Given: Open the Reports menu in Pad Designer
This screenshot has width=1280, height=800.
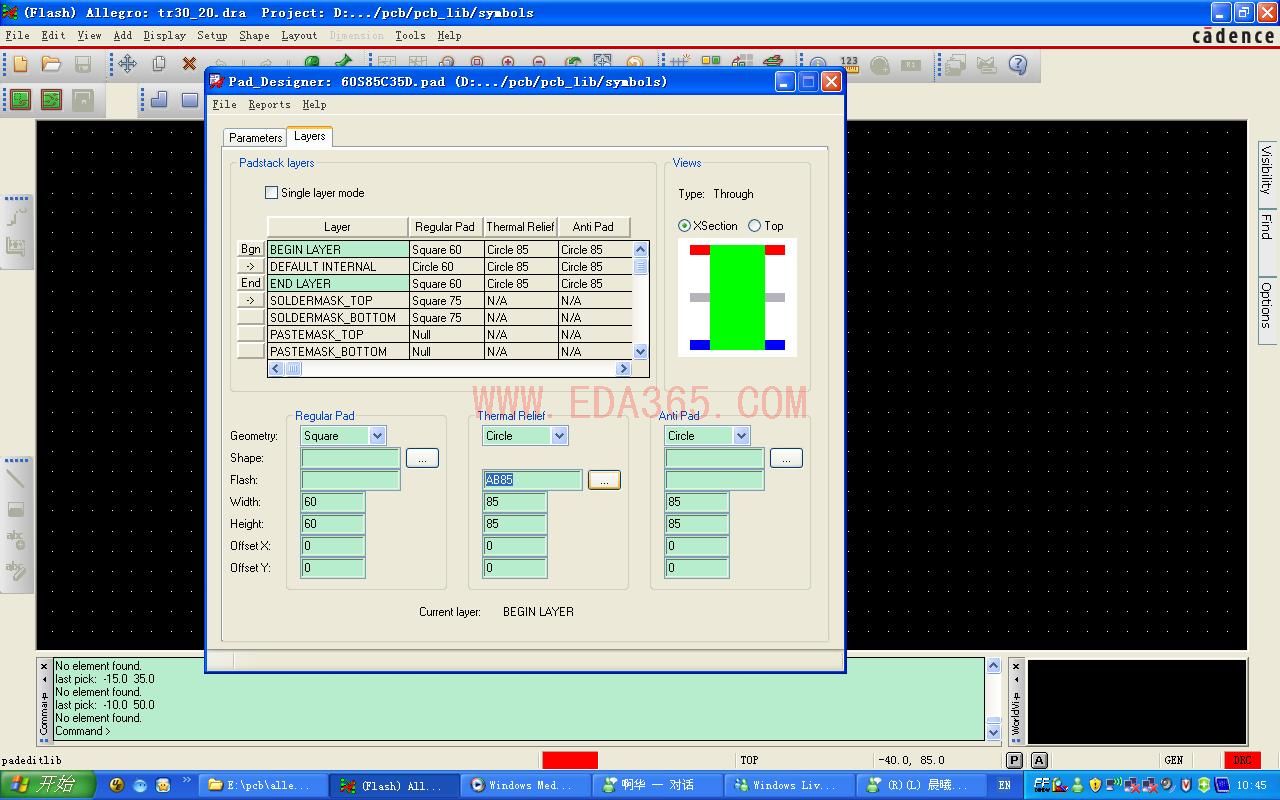Looking at the screenshot, I should pos(269,105).
